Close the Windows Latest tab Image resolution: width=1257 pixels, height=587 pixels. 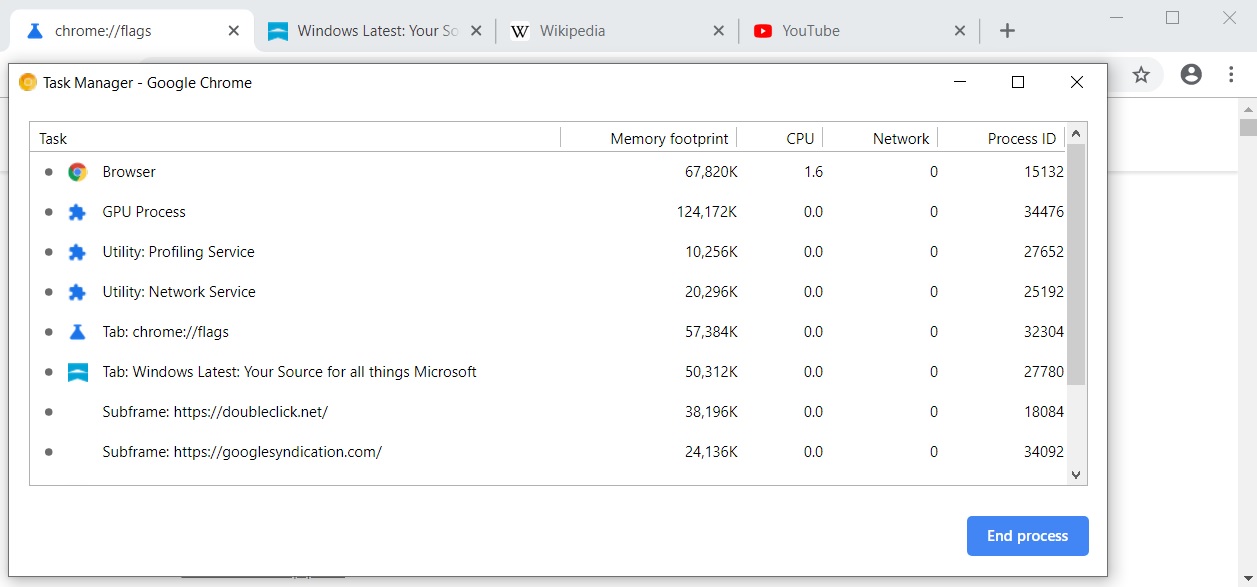point(476,31)
